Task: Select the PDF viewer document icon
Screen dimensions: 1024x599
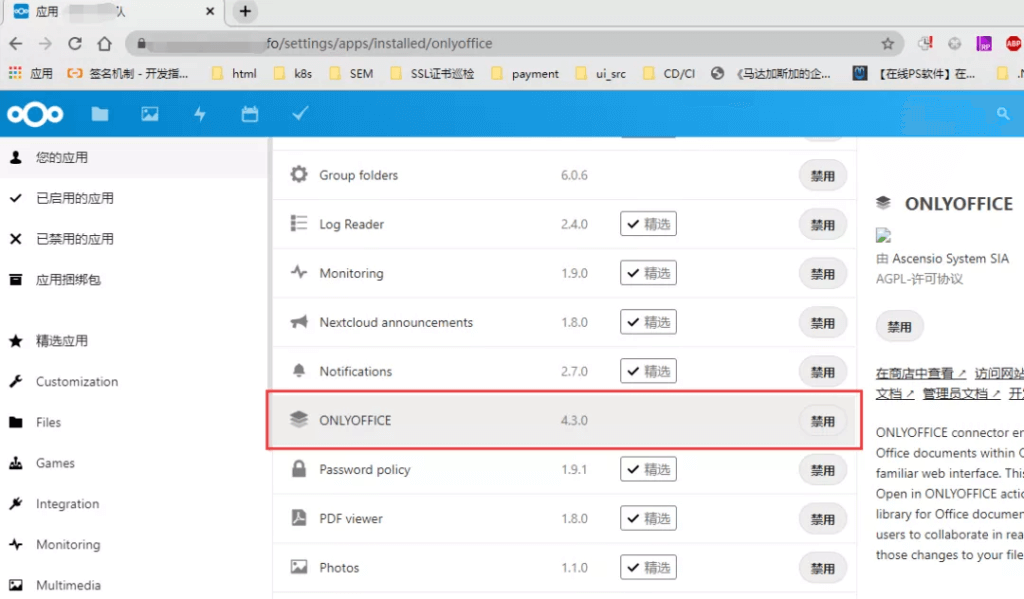Action: pos(298,517)
